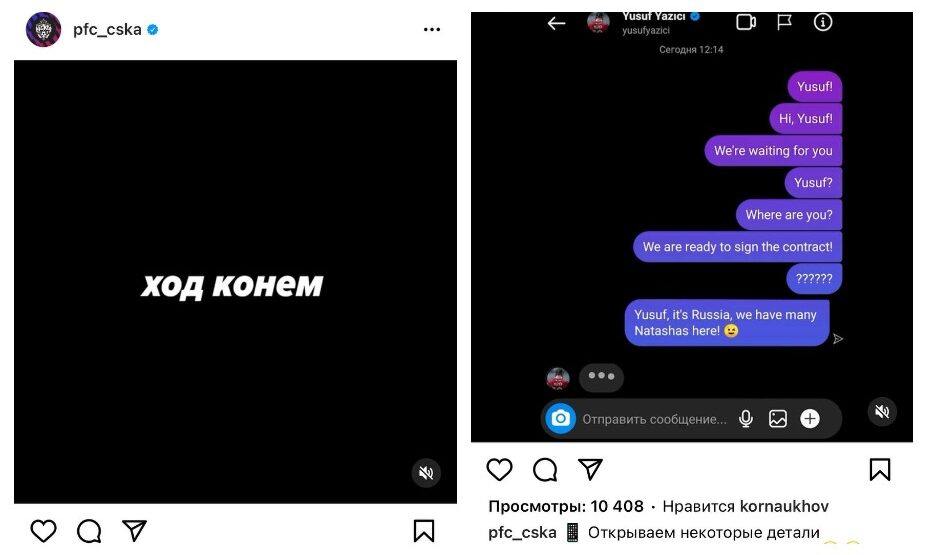Share the left post via paper plane
Viewport: 928px width, 555px height.
(x=134, y=530)
